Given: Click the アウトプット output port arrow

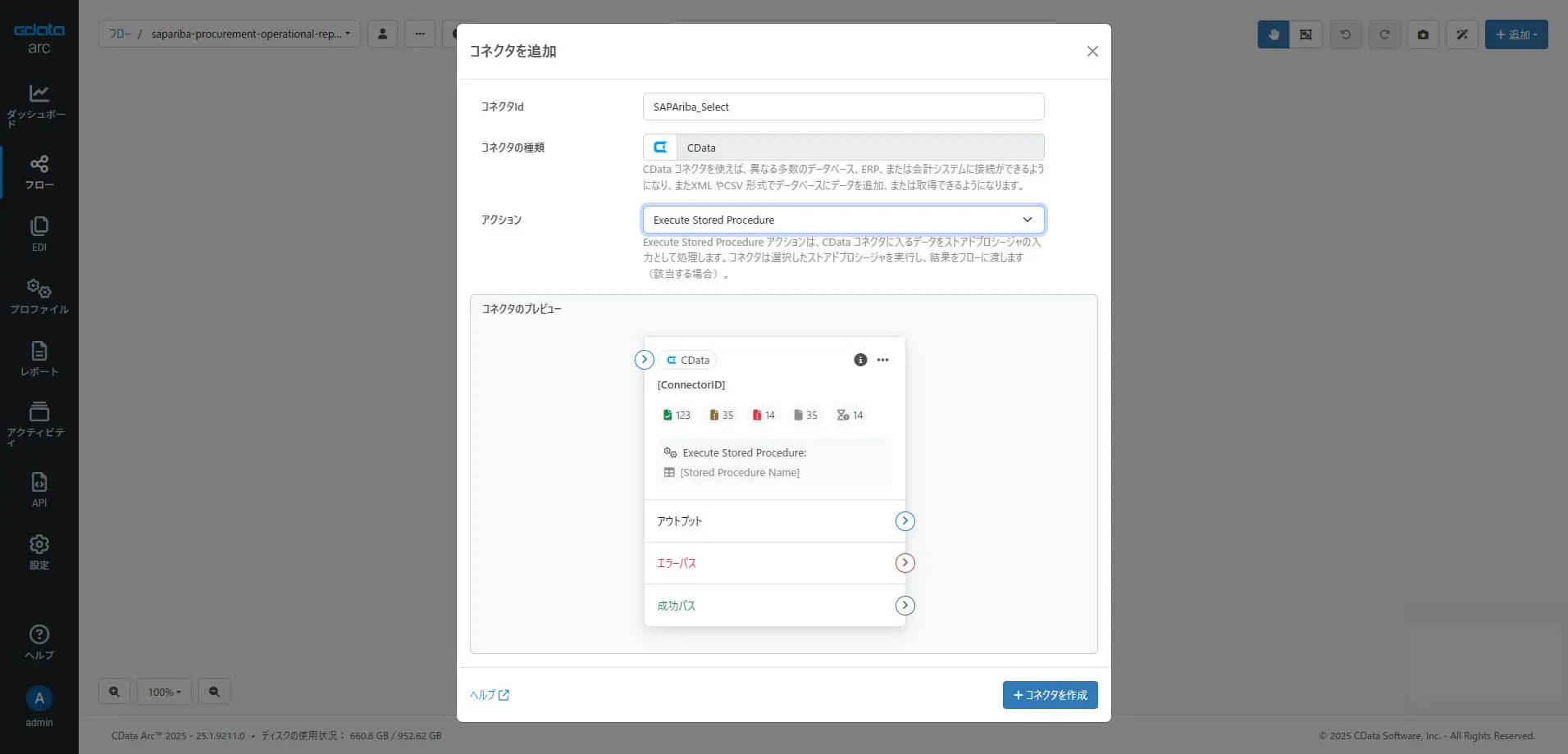Looking at the screenshot, I should (905, 521).
